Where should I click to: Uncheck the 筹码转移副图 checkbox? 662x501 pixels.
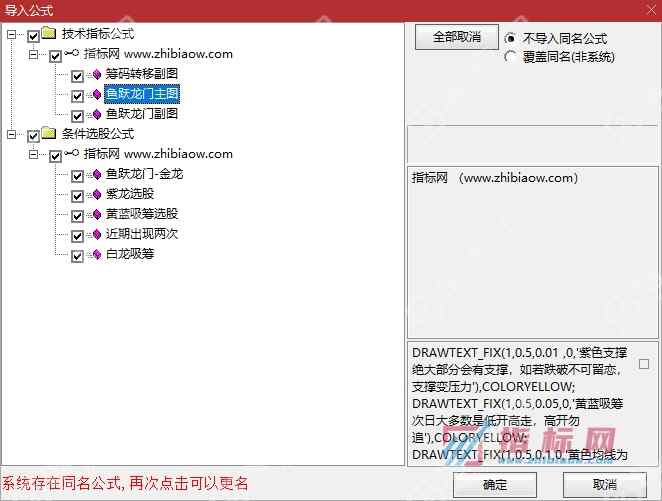(x=77, y=76)
